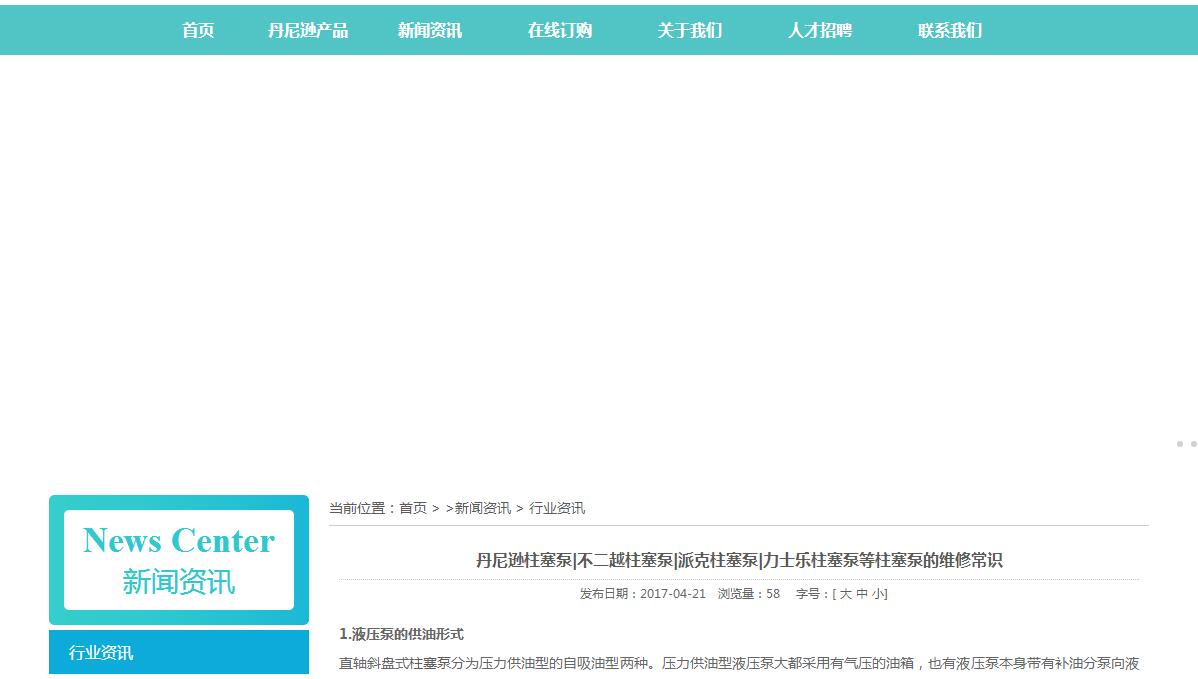The height and width of the screenshot is (679, 1198).
Task: Click 人才招聘 in the top navigation
Action: [820, 31]
